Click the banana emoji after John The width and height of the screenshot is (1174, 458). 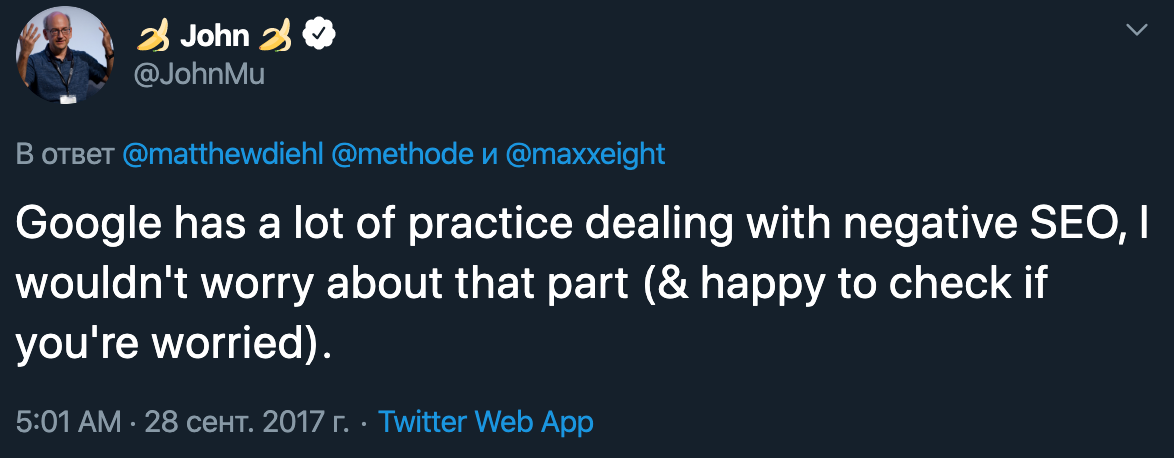pyautogui.click(x=276, y=37)
